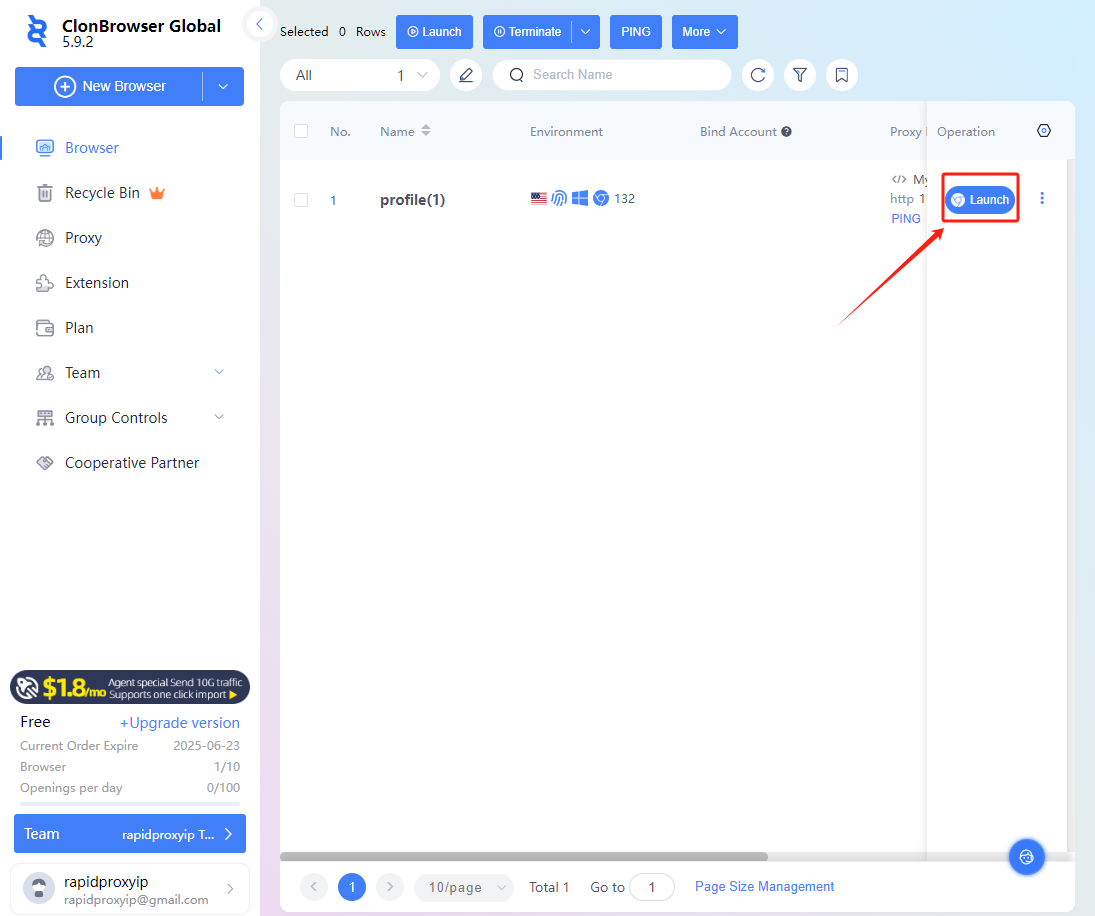Open the filter funnel icon

(x=800, y=75)
